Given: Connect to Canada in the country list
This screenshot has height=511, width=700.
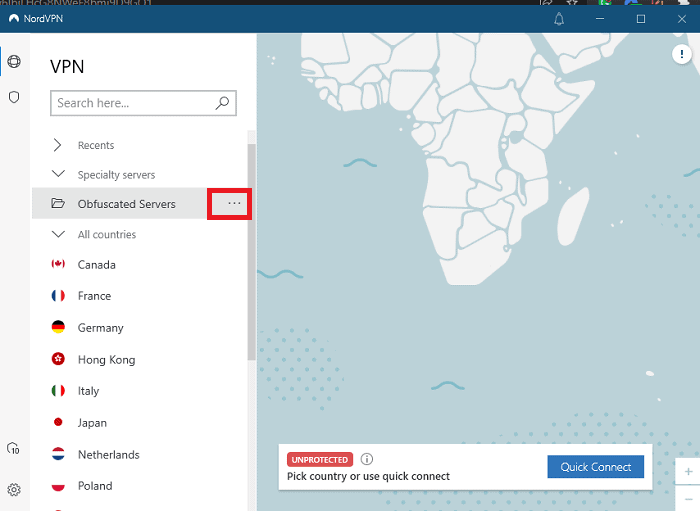Looking at the screenshot, I should tap(97, 265).
